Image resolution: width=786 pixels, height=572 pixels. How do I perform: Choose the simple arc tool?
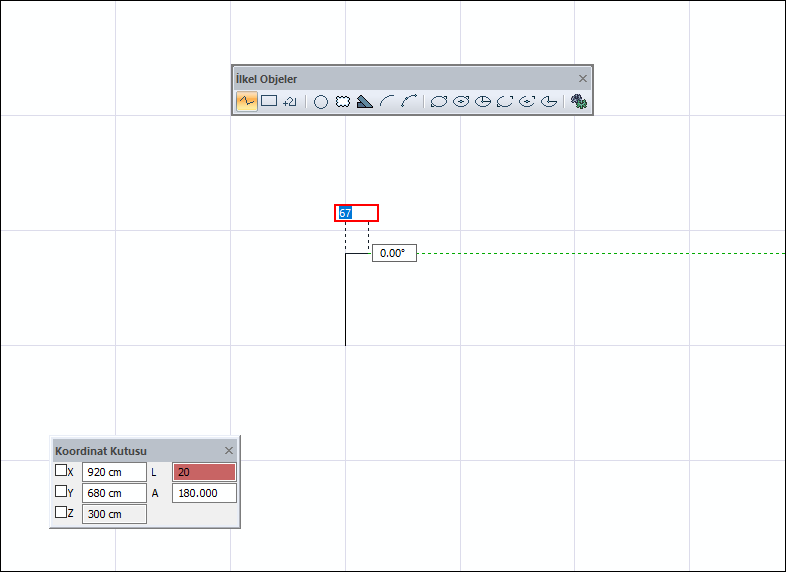point(387,102)
